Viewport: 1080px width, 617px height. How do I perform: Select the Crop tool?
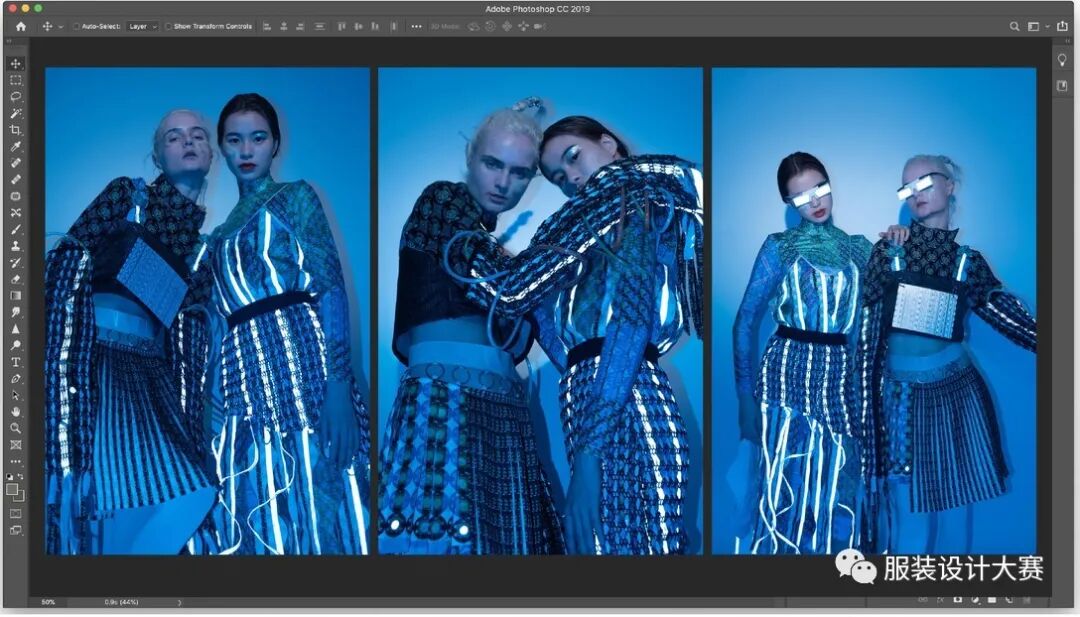(15, 129)
